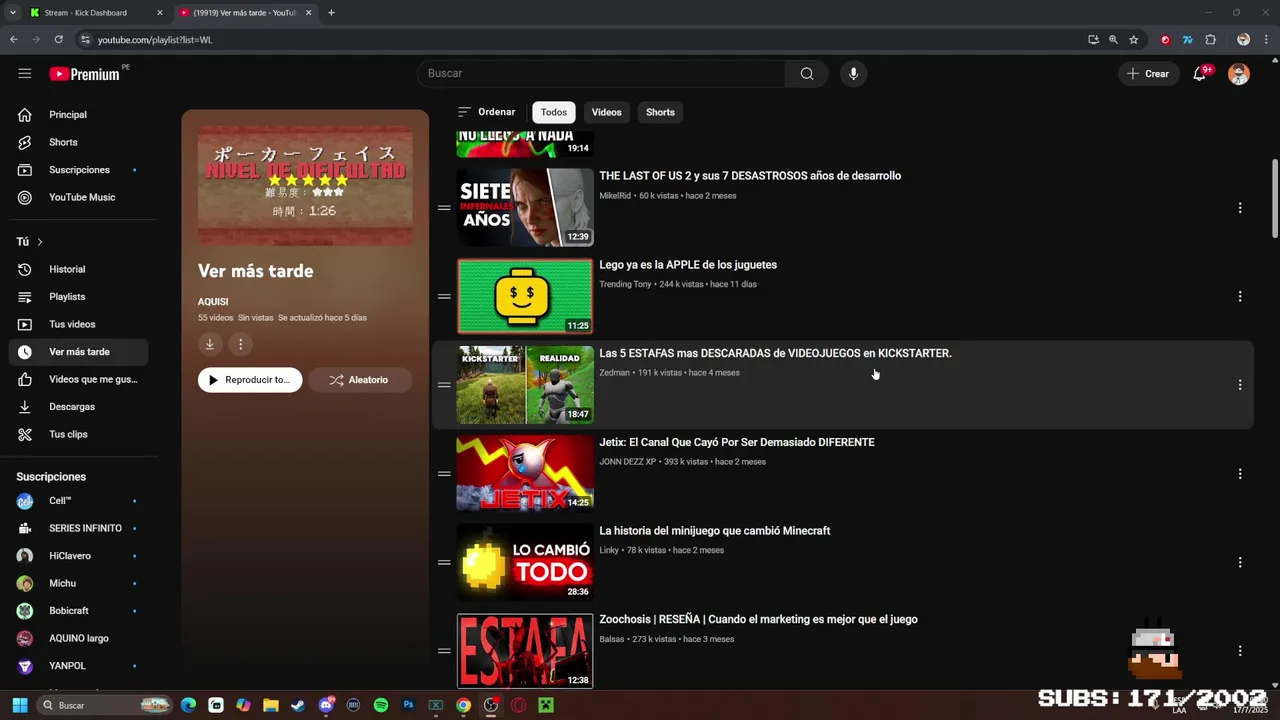Bookmark this page with star

point(1133,40)
